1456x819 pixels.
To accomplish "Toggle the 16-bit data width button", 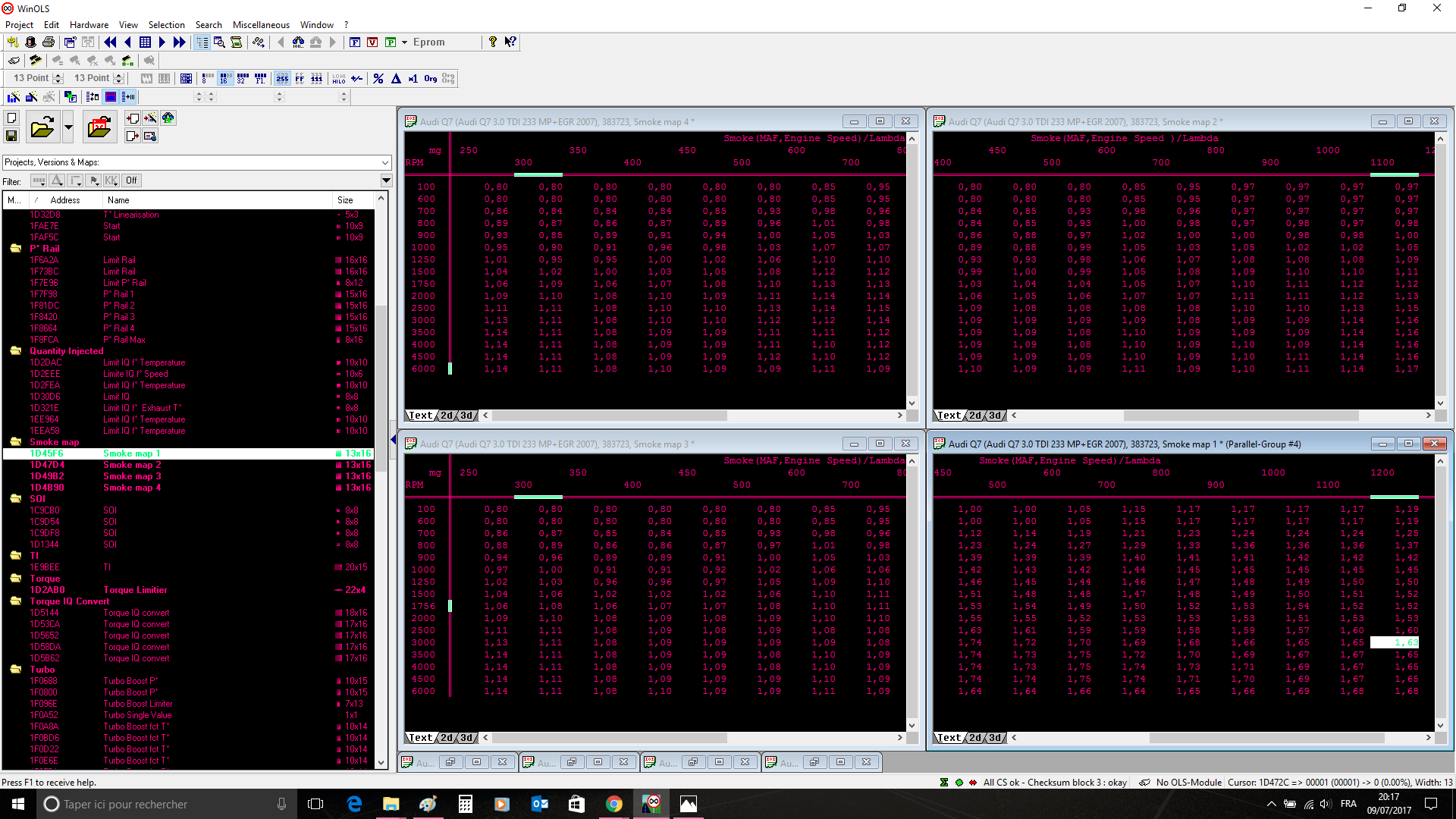I will [x=225, y=78].
